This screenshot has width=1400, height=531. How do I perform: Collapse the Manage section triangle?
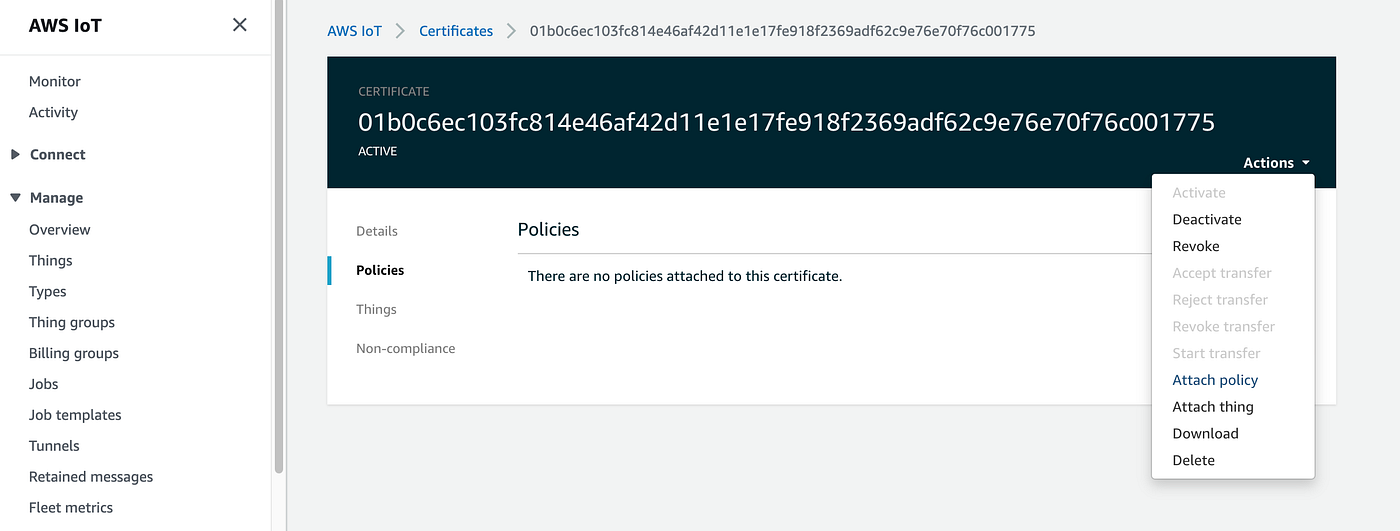pyautogui.click(x=15, y=198)
